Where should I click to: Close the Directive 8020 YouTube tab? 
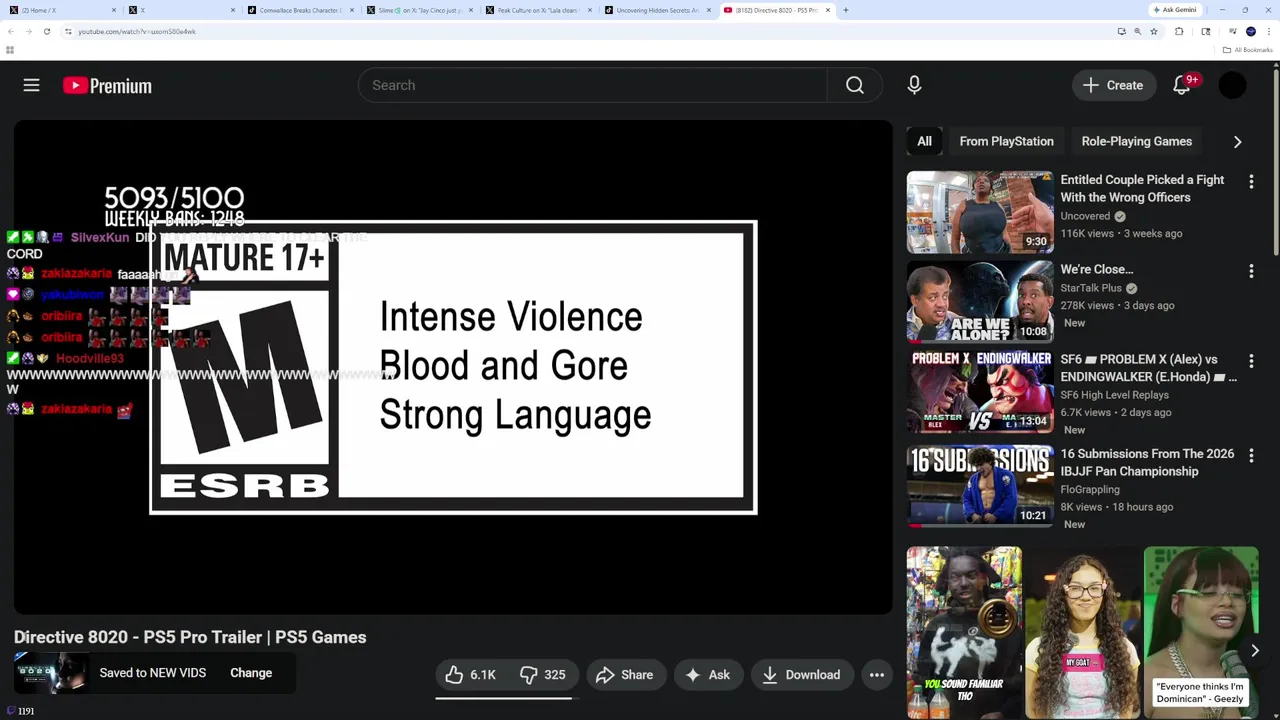pyautogui.click(x=828, y=10)
